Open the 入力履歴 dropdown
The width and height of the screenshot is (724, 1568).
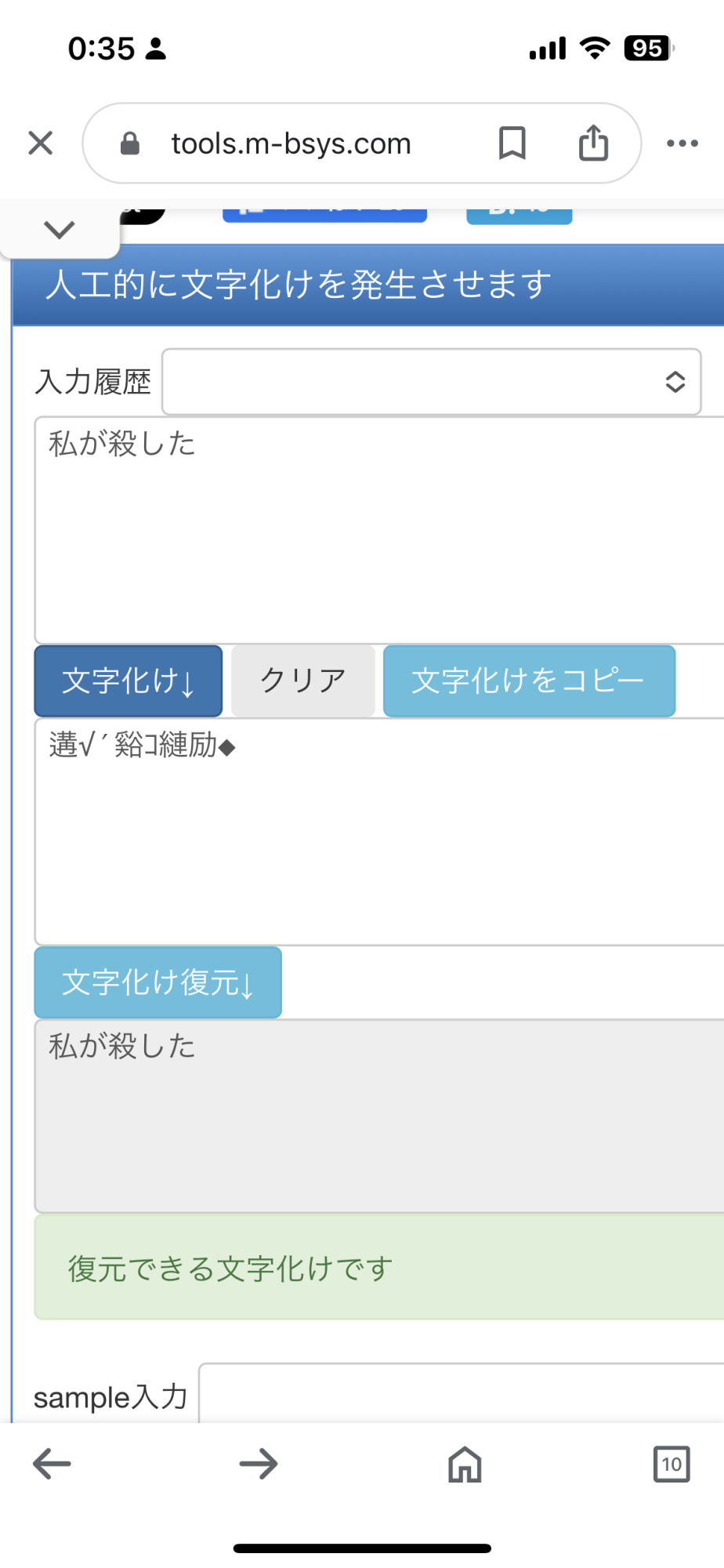pyautogui.click(x=431, y=382)
